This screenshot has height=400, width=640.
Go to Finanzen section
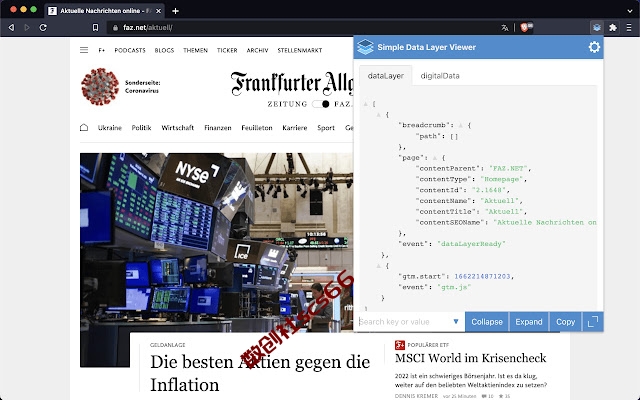218,128
